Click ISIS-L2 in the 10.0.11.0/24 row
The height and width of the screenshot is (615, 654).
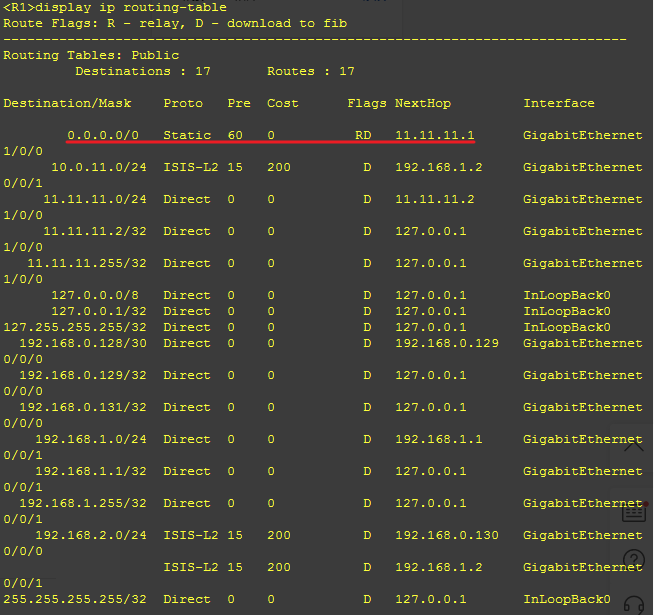(x=191, y=167)
